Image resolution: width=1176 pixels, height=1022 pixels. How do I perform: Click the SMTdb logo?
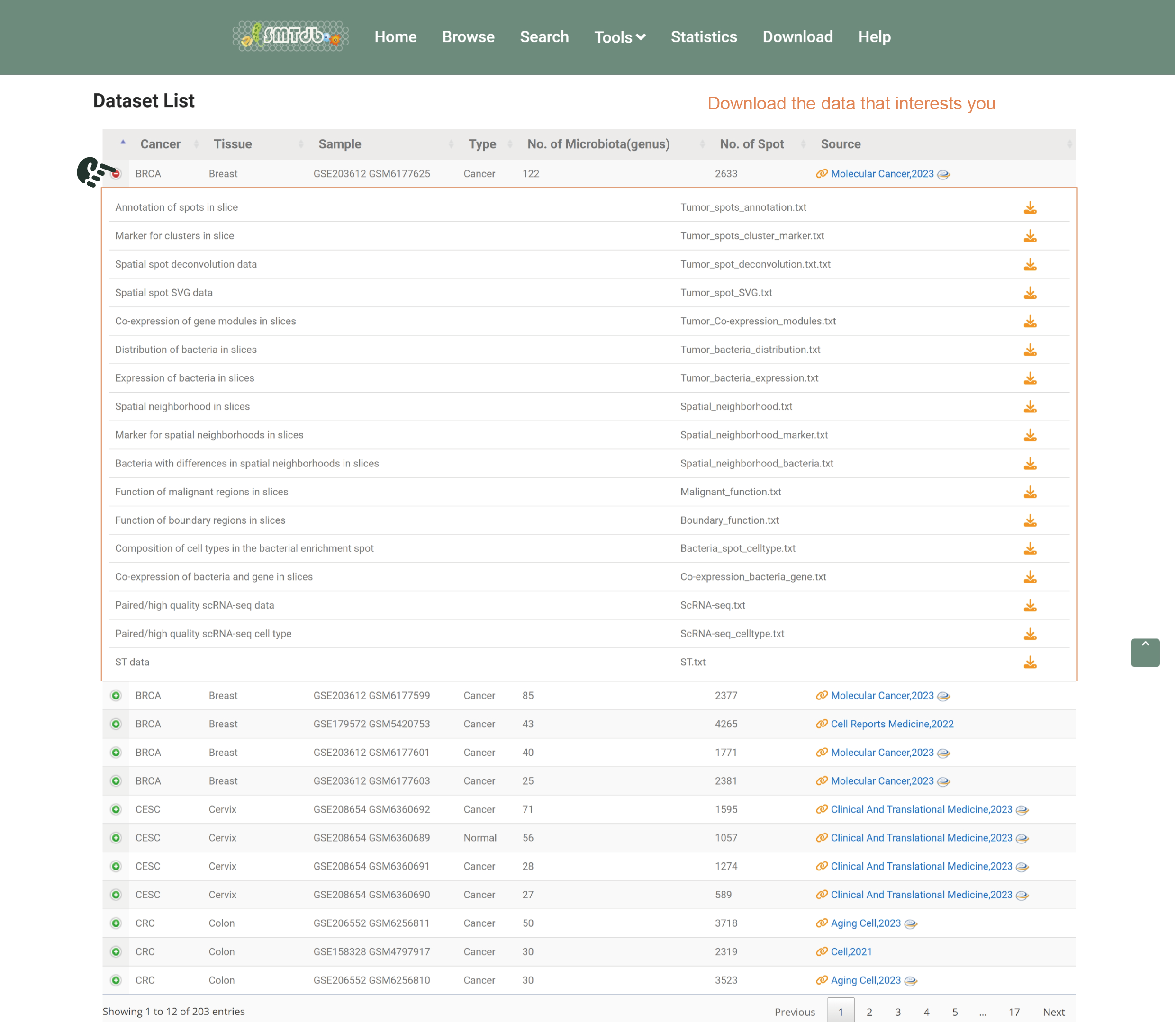tap(290, 36)
